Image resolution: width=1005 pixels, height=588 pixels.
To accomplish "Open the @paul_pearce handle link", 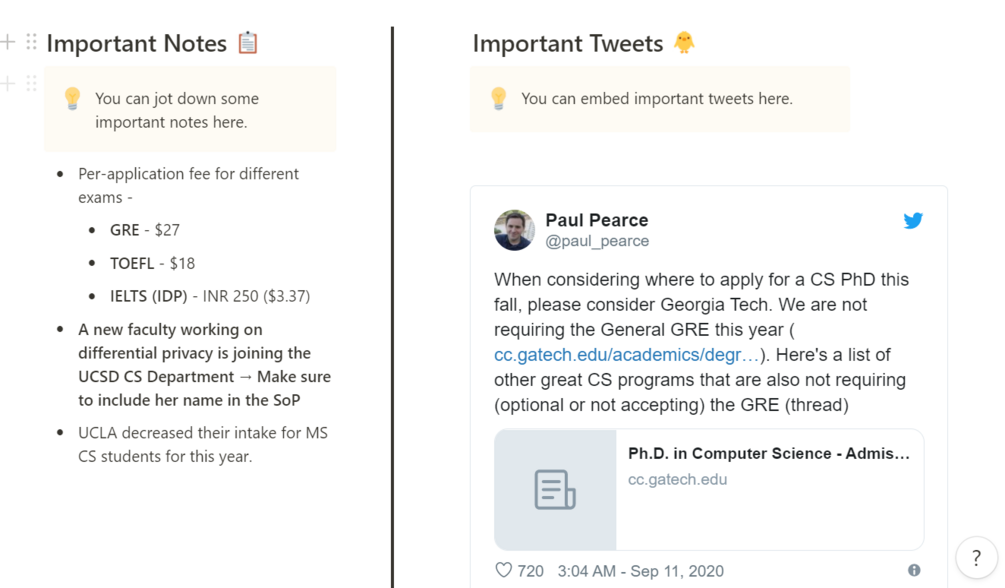I will pos(596,241).
